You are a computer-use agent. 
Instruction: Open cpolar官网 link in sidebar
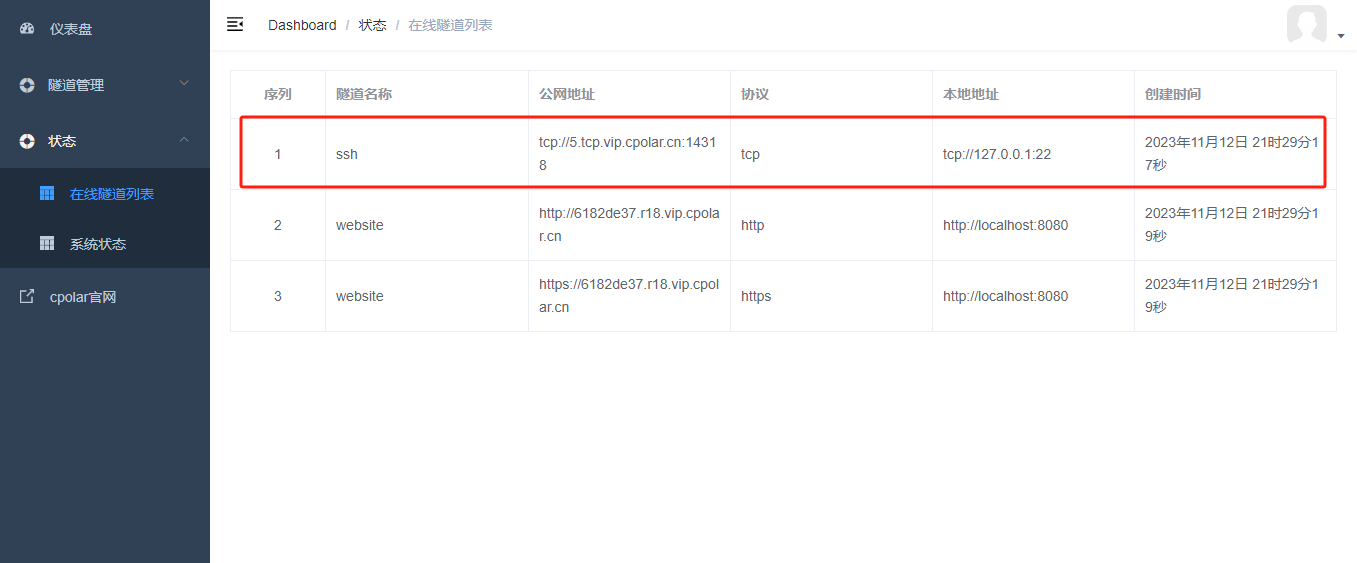point(105,296)
